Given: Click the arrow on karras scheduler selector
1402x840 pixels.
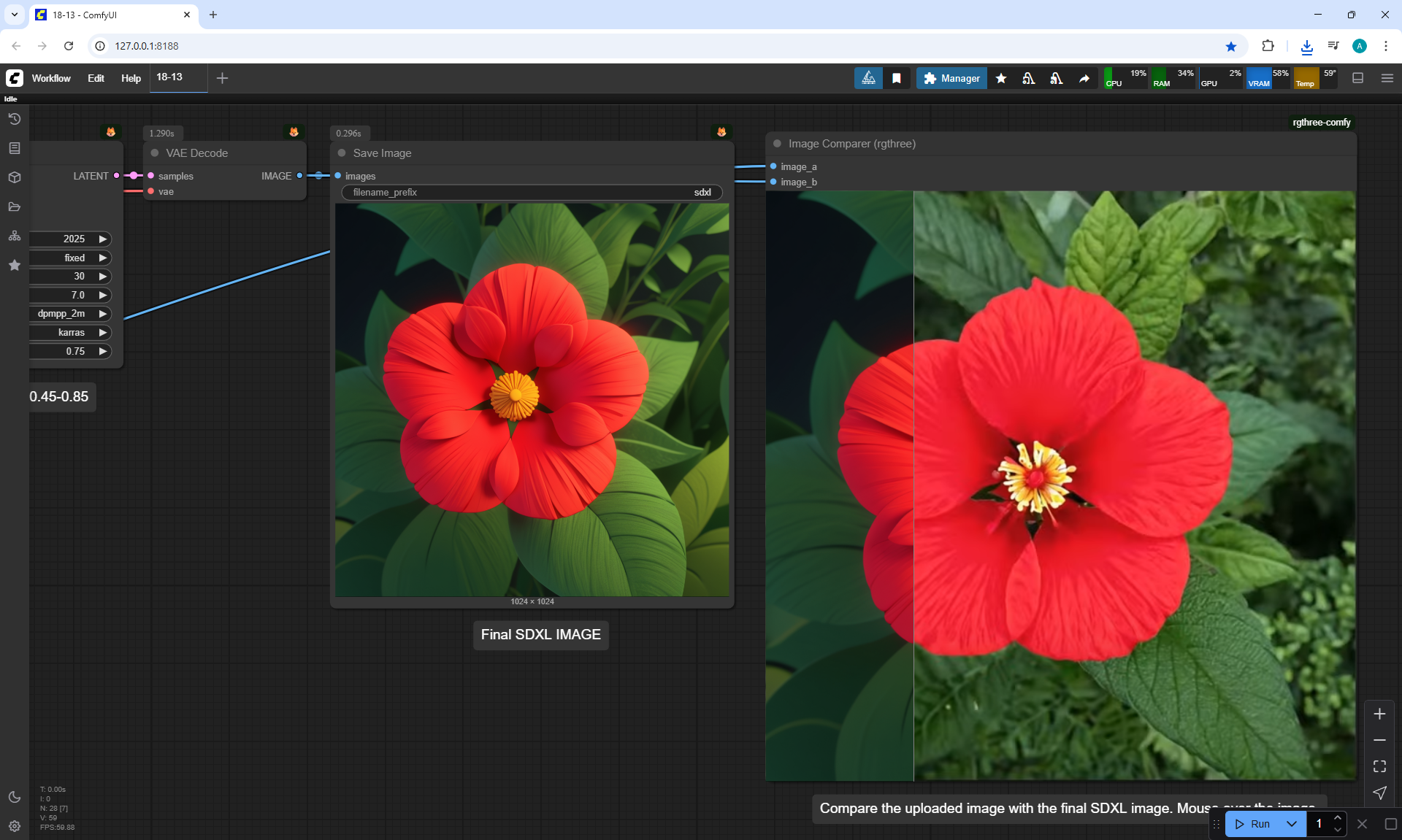Looking at the screenshot, I should click(103, 333).
